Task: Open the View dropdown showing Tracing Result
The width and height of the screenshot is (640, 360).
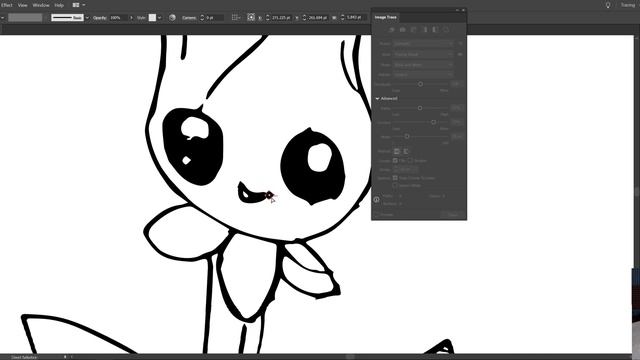Action: (x=423, y=54)
